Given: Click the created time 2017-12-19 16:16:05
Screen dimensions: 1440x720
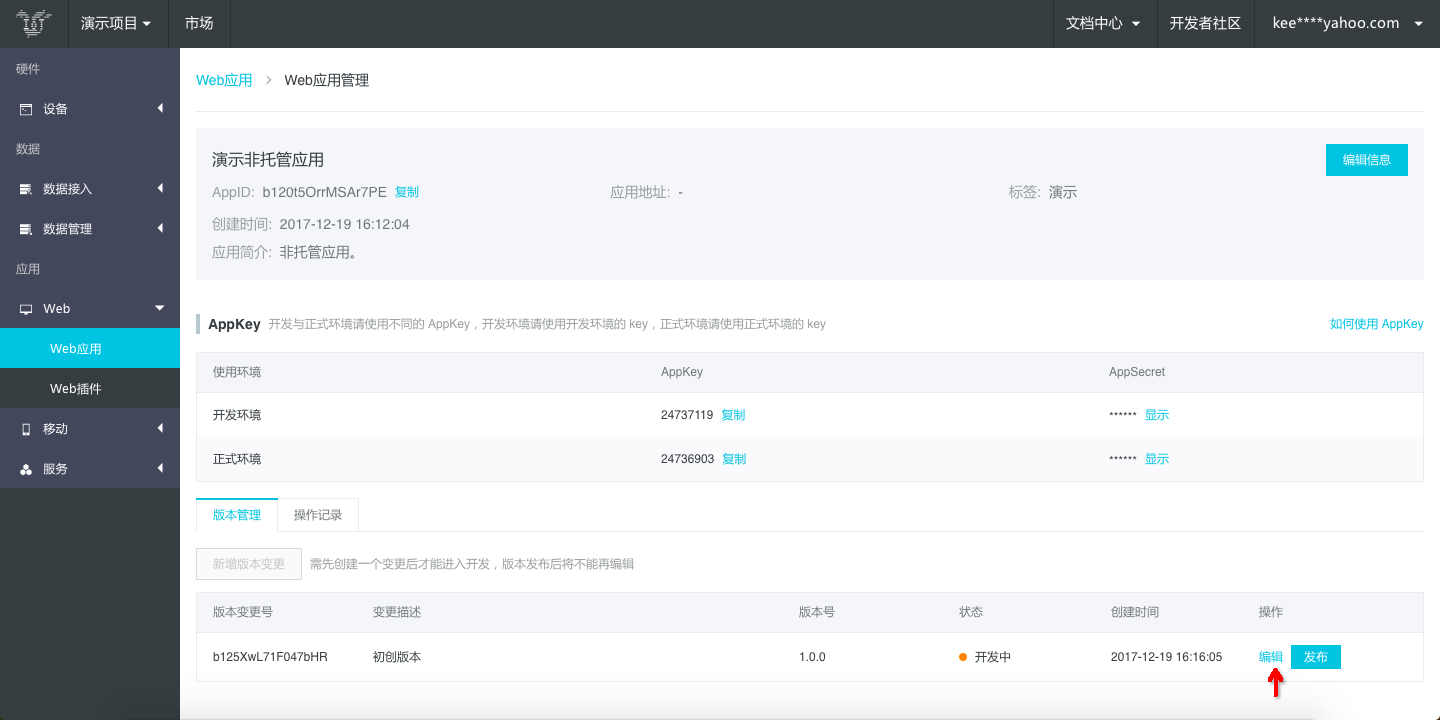Looking at the screenshot, I should (1166, 657).
